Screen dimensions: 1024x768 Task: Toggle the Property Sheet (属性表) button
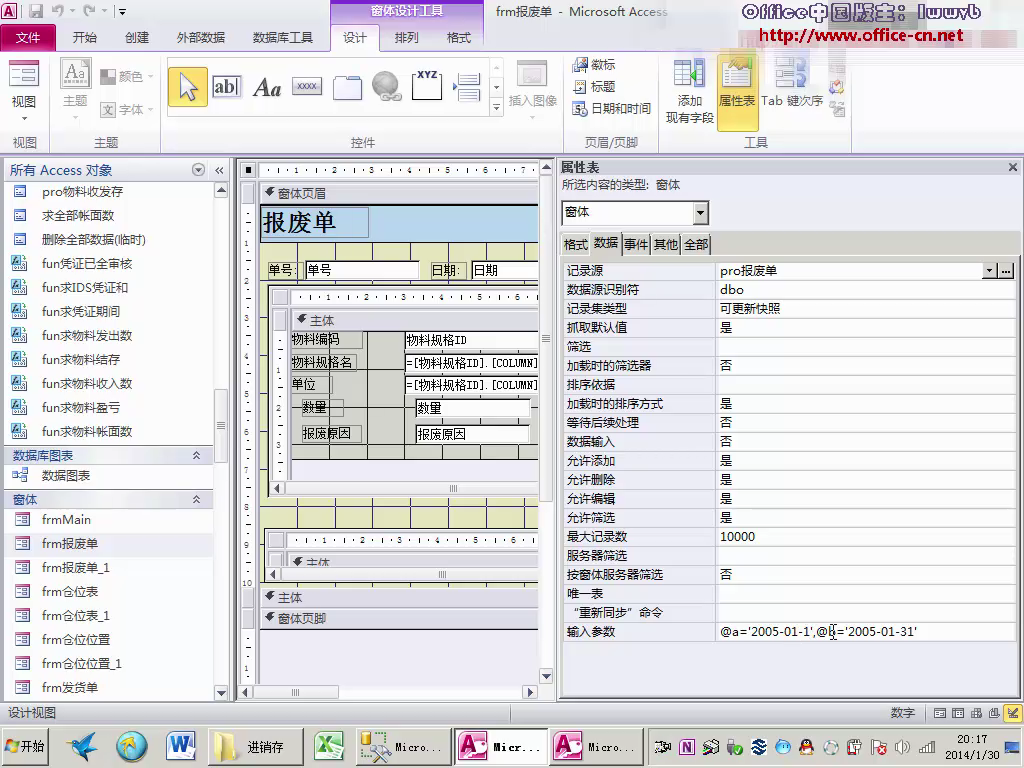click(737, 92)
